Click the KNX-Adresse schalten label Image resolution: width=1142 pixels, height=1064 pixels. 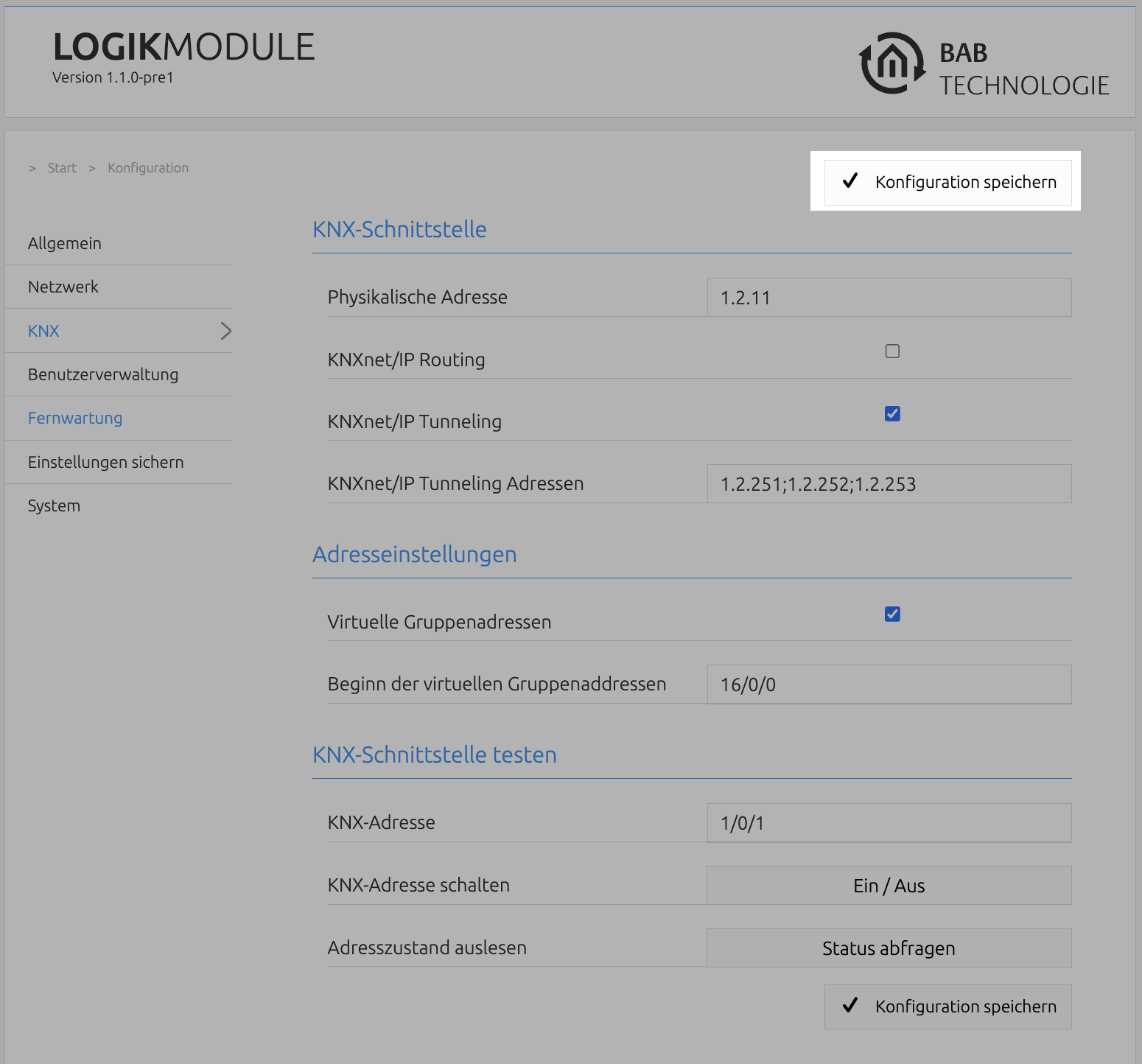click(x=418, y=885)
